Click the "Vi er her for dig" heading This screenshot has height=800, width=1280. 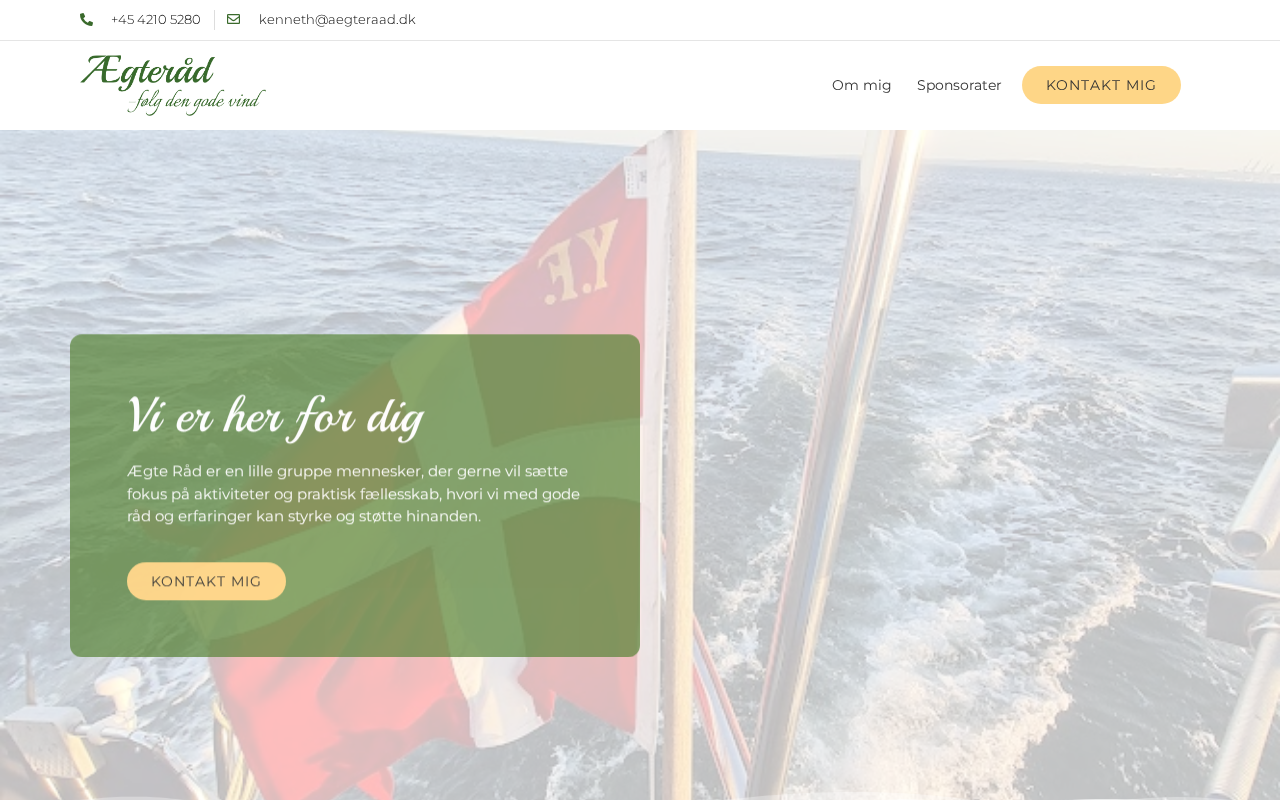[275, 416]
